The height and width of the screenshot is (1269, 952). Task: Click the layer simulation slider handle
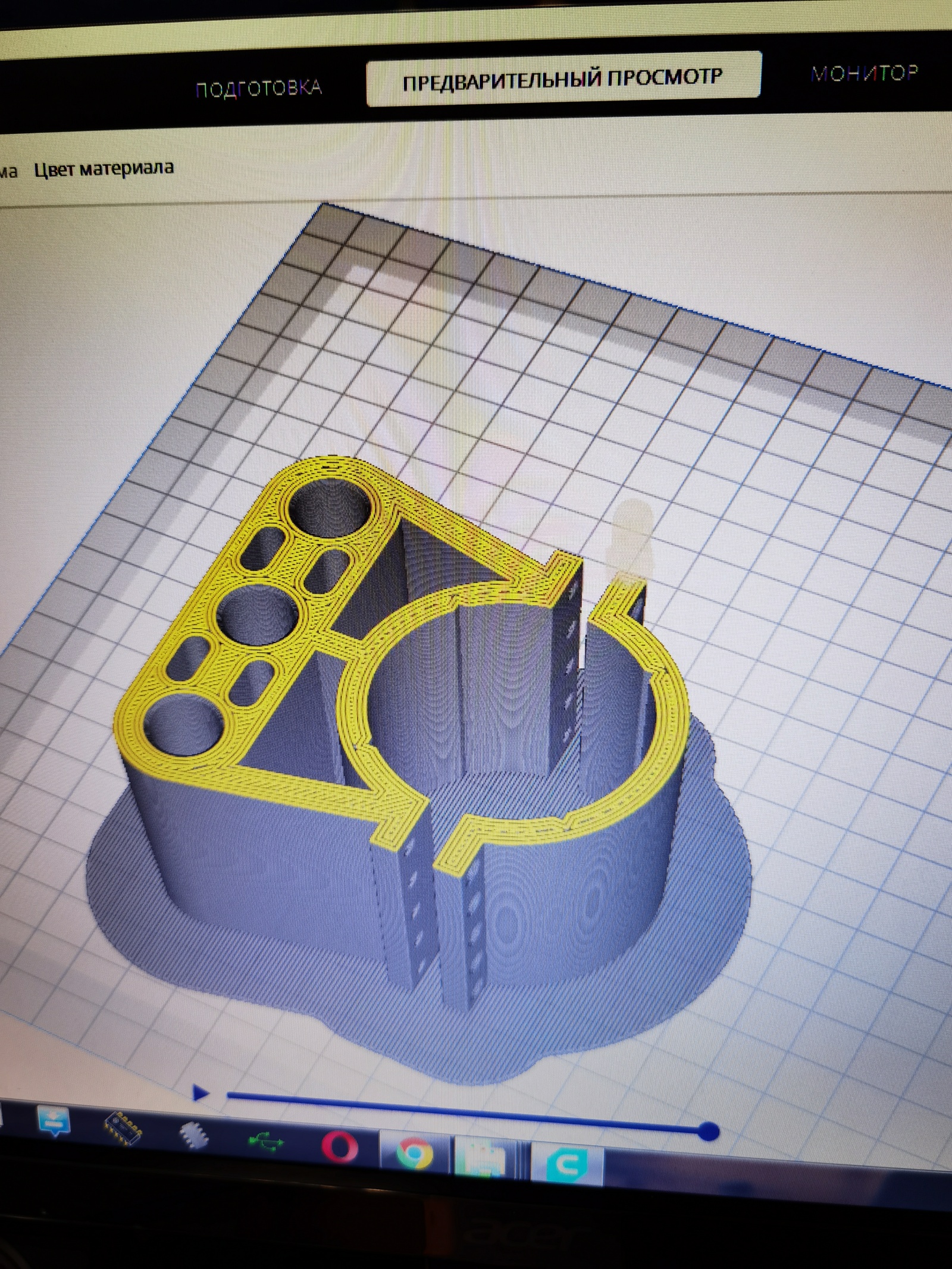click(707, 1131)
